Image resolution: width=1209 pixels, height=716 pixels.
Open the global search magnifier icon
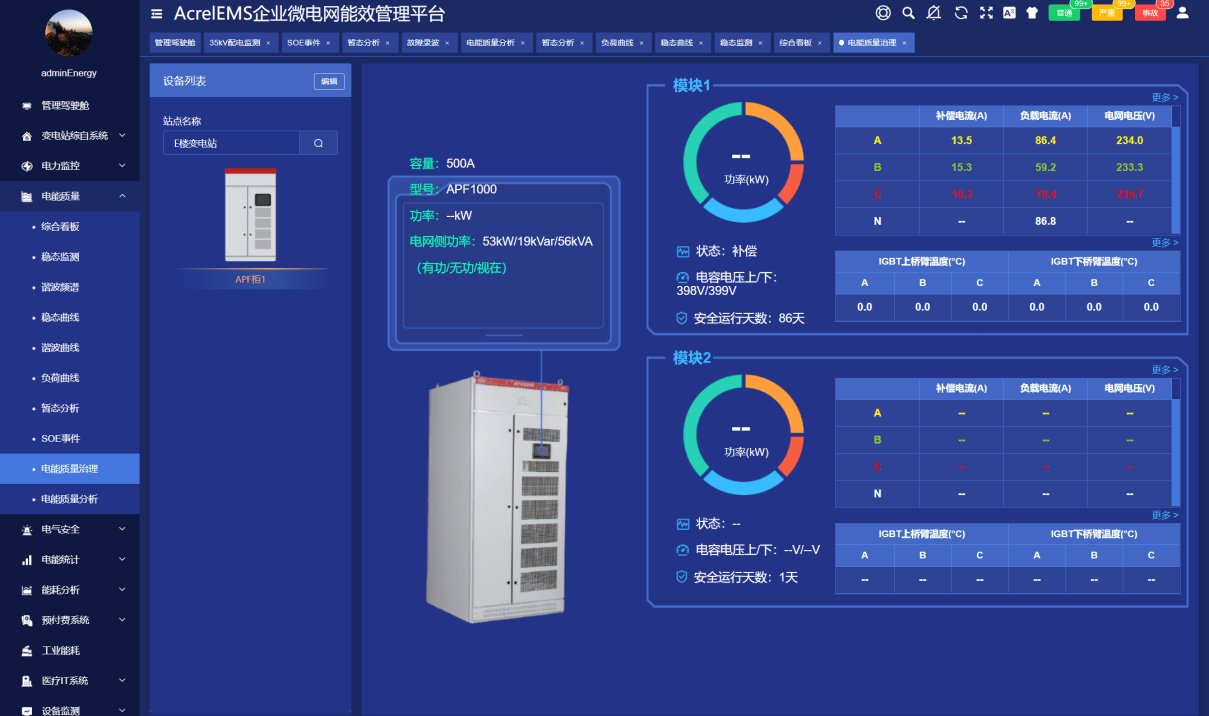click(x=908, y=13)
